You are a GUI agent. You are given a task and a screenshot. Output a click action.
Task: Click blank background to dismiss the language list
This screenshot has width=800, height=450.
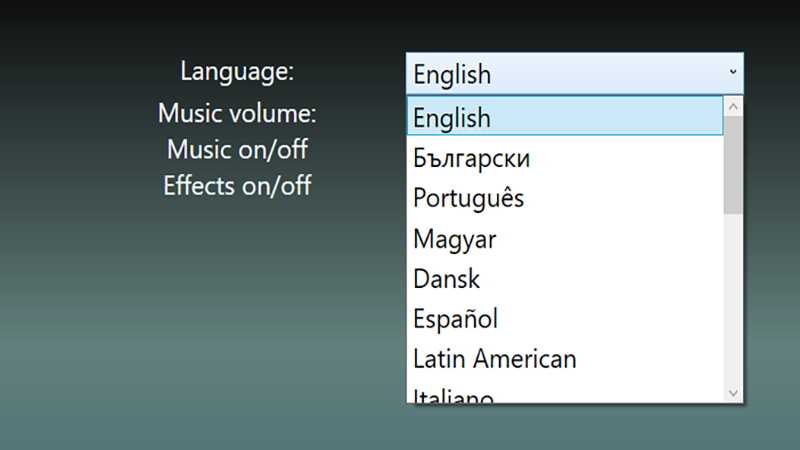coord(200,330)
